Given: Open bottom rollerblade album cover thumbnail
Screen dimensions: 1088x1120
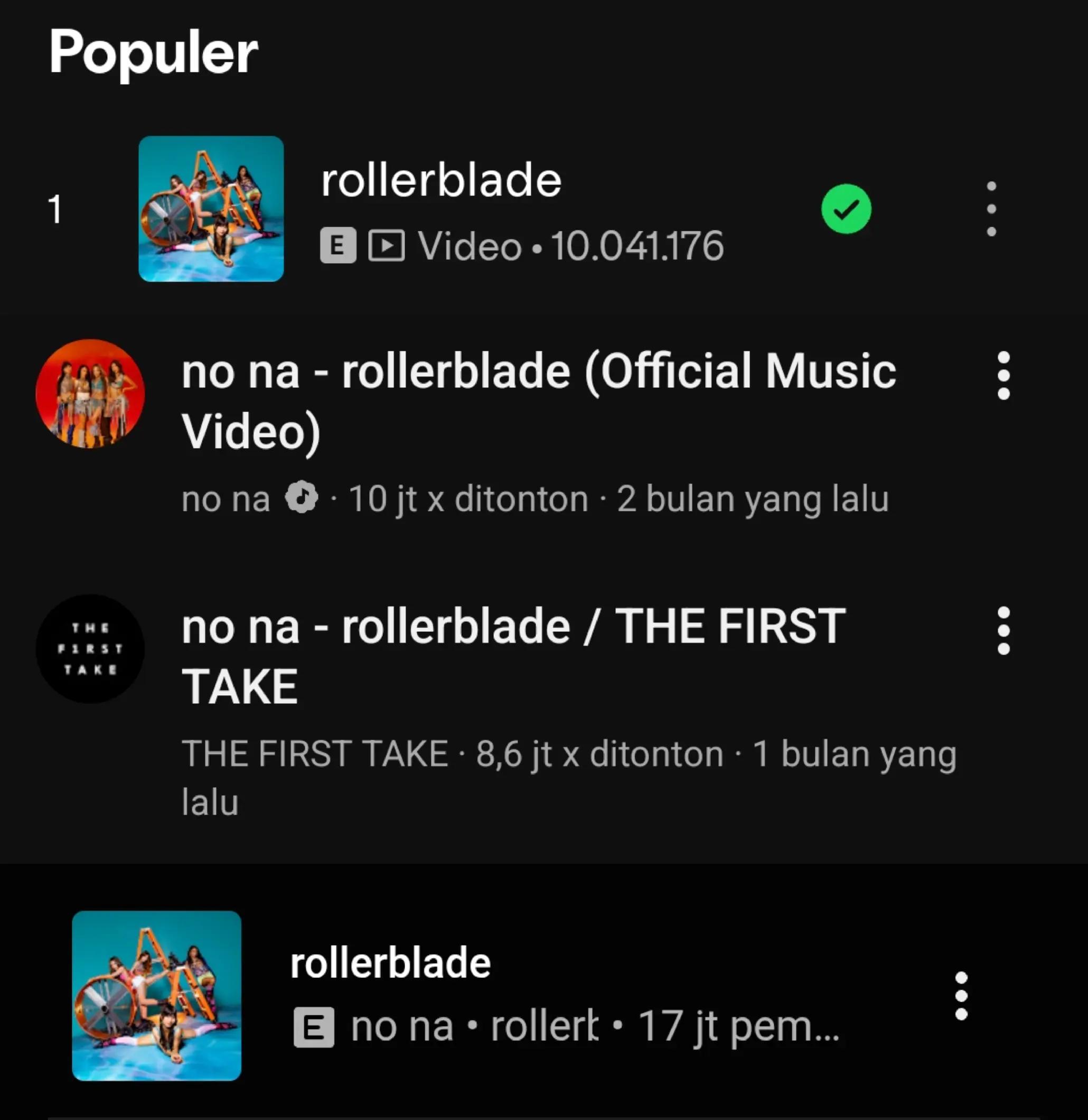Looking at the screenshot, I should (x=156, y=995).
